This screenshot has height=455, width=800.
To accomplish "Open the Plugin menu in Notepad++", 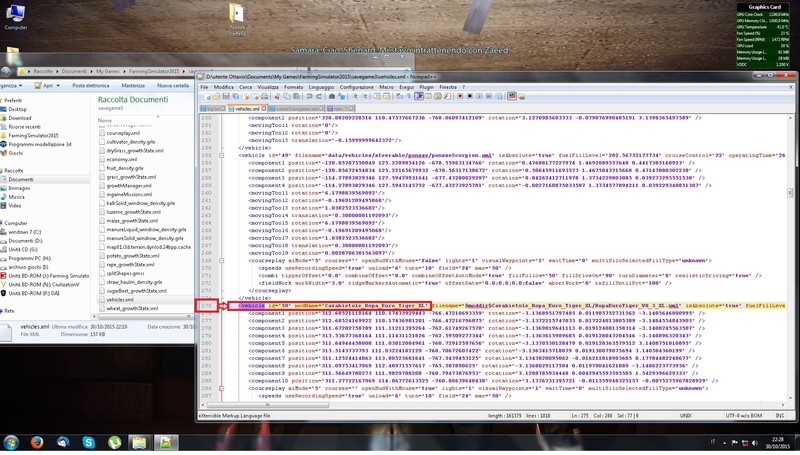I will pyautogui.click(x=424, y=88).
